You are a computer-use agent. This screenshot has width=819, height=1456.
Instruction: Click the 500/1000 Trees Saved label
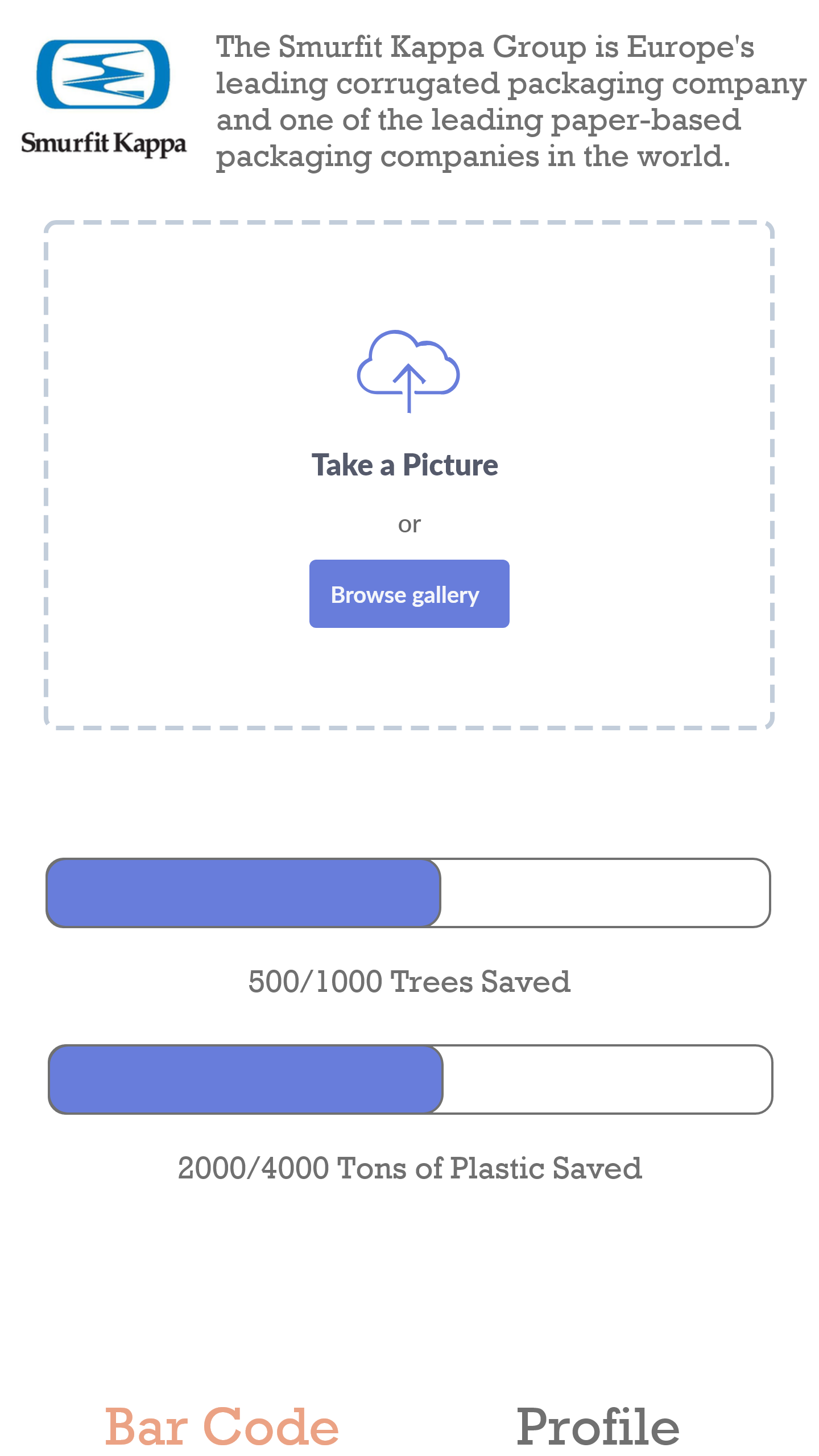(x=409, y=982)
